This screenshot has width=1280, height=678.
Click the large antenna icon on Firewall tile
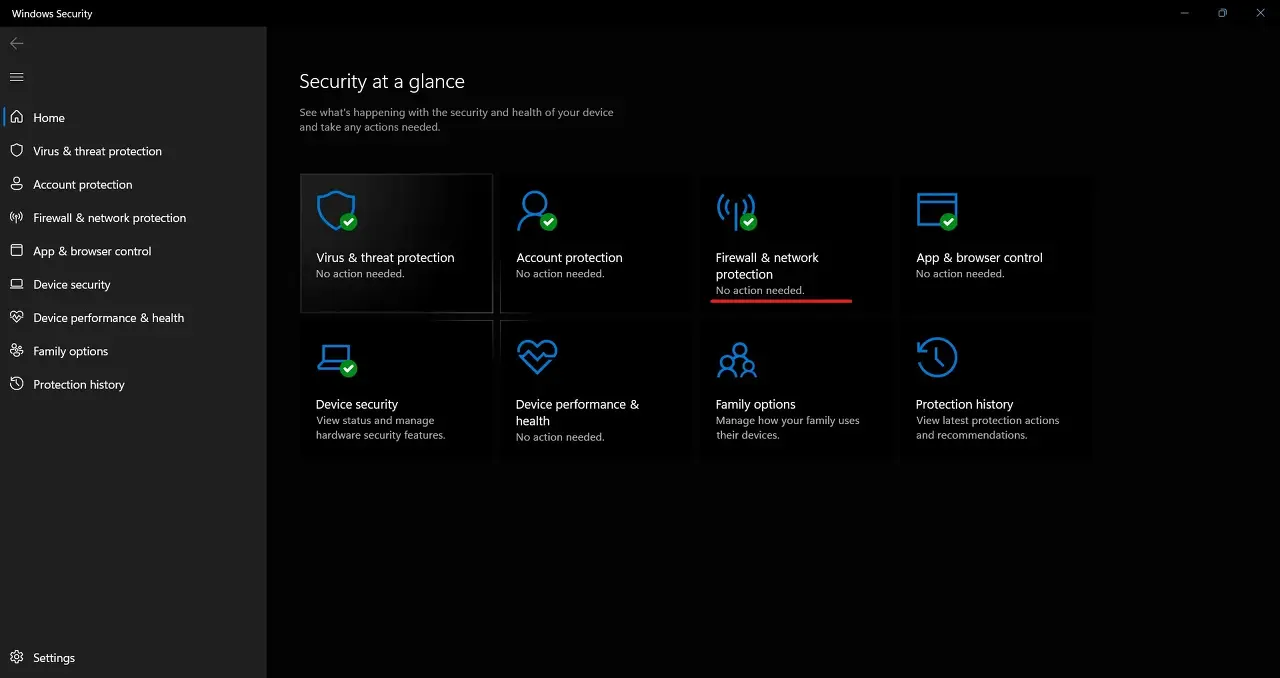coord(736,211)
